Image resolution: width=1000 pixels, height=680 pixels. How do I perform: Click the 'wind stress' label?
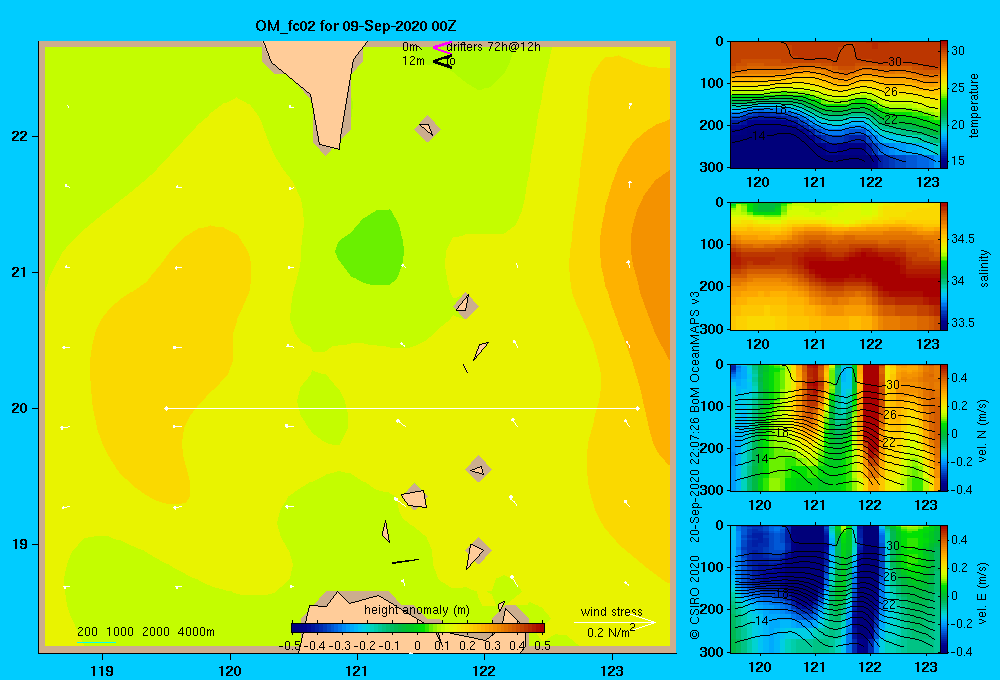(612, 611)
